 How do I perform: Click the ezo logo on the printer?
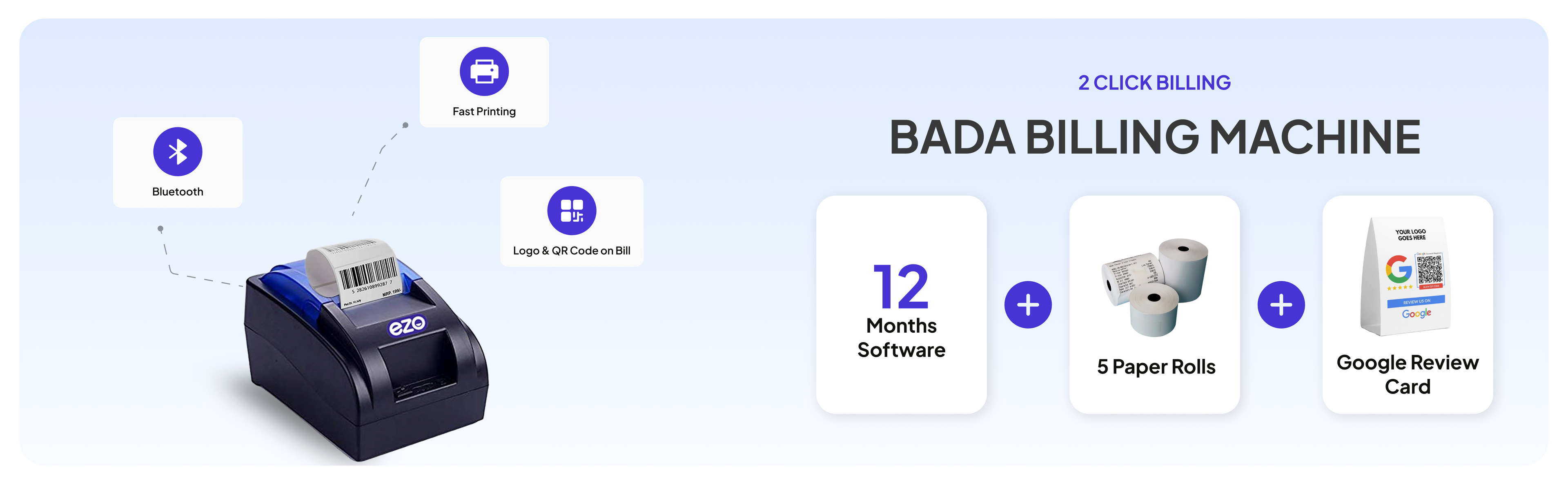tap(407, 325)
